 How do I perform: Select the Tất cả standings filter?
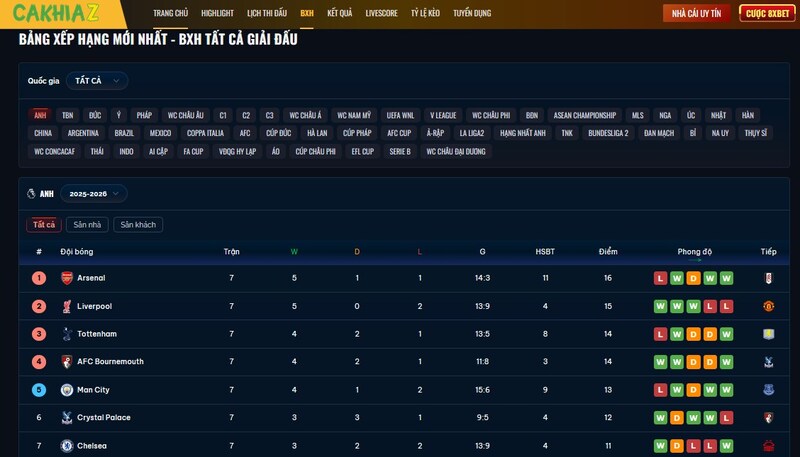pos(44,225)
